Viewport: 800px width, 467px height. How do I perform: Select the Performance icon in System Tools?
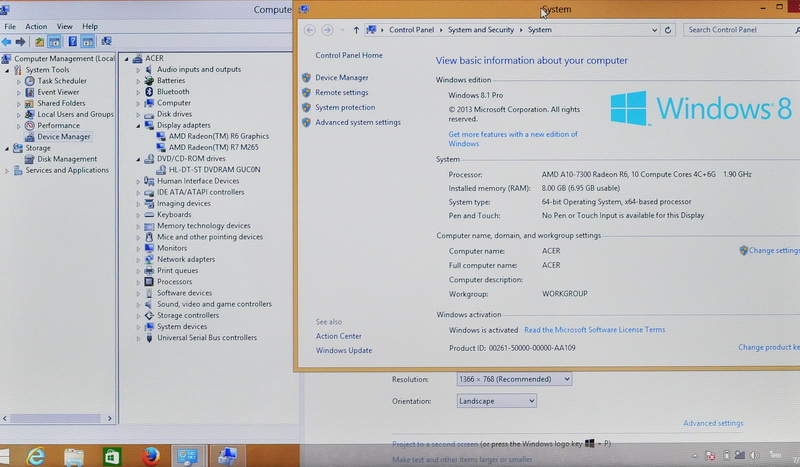pos(30,126)
